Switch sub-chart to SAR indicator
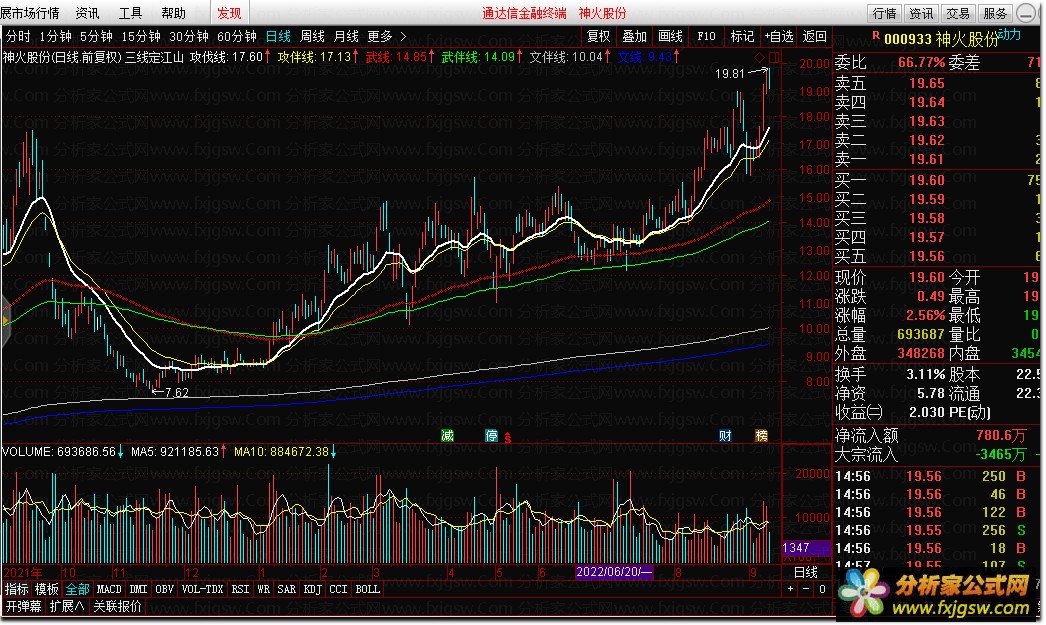The width and height of the screenshot is (1046, 625). point(286,589)
